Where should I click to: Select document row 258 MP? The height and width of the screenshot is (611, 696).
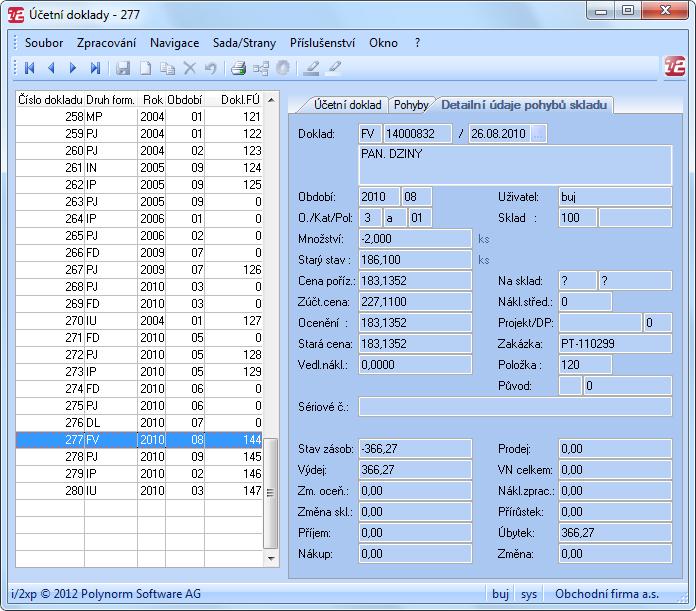tap(139, 117)
